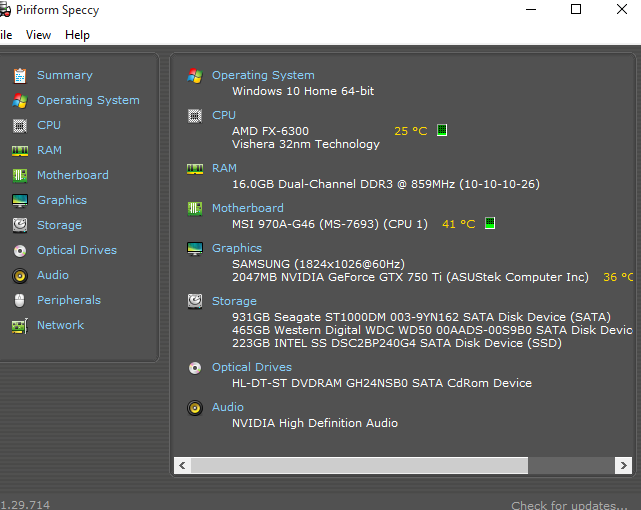This screenshot has height=510, width=641.
Task: Click the CPU temperature green indicator
Action: point(441,131)
